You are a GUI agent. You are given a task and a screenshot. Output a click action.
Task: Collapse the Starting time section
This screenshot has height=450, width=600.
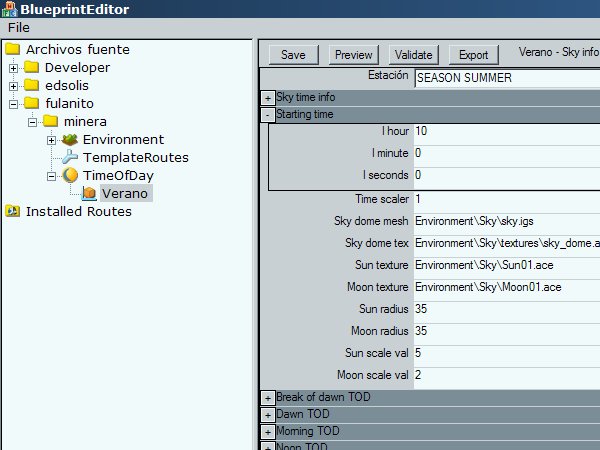point(268,115)
